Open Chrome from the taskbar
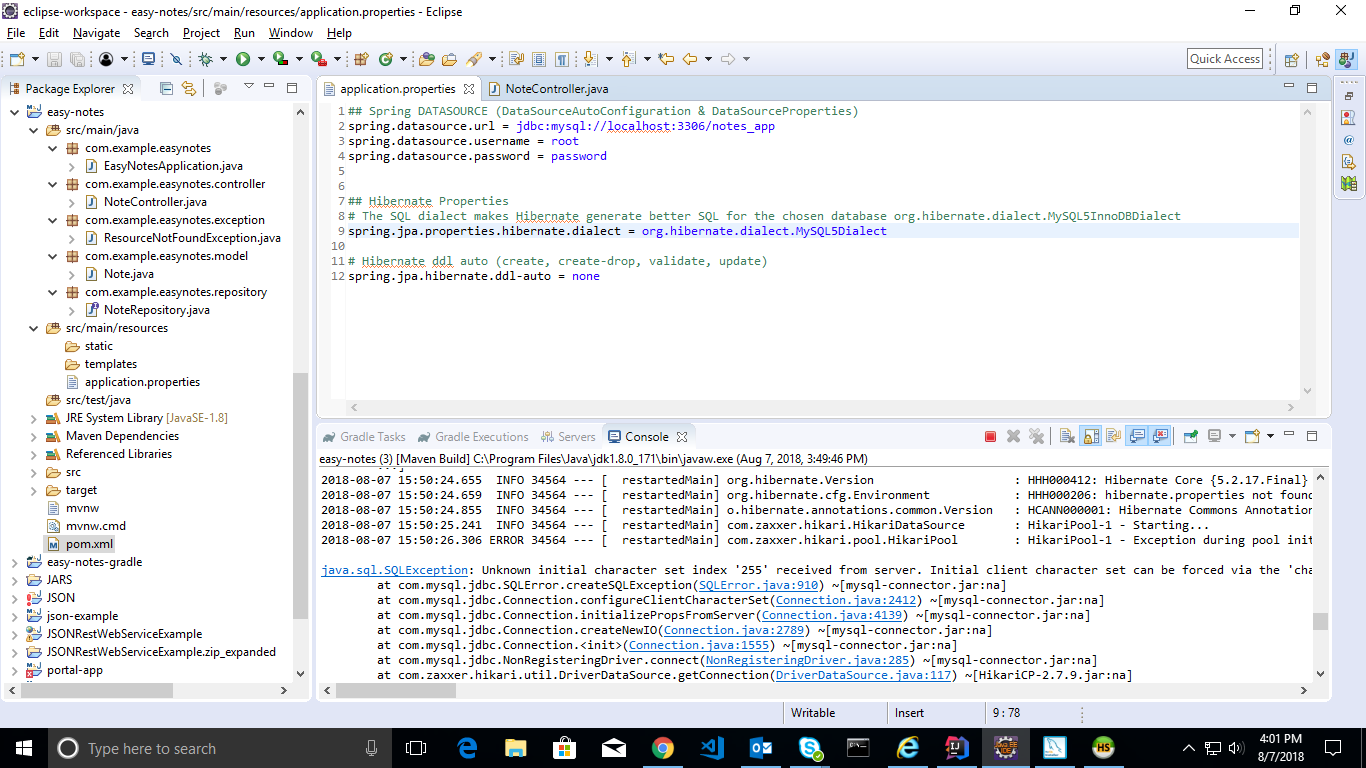Viewport: 1366px width, 768px height. click(x=662, y=748)
